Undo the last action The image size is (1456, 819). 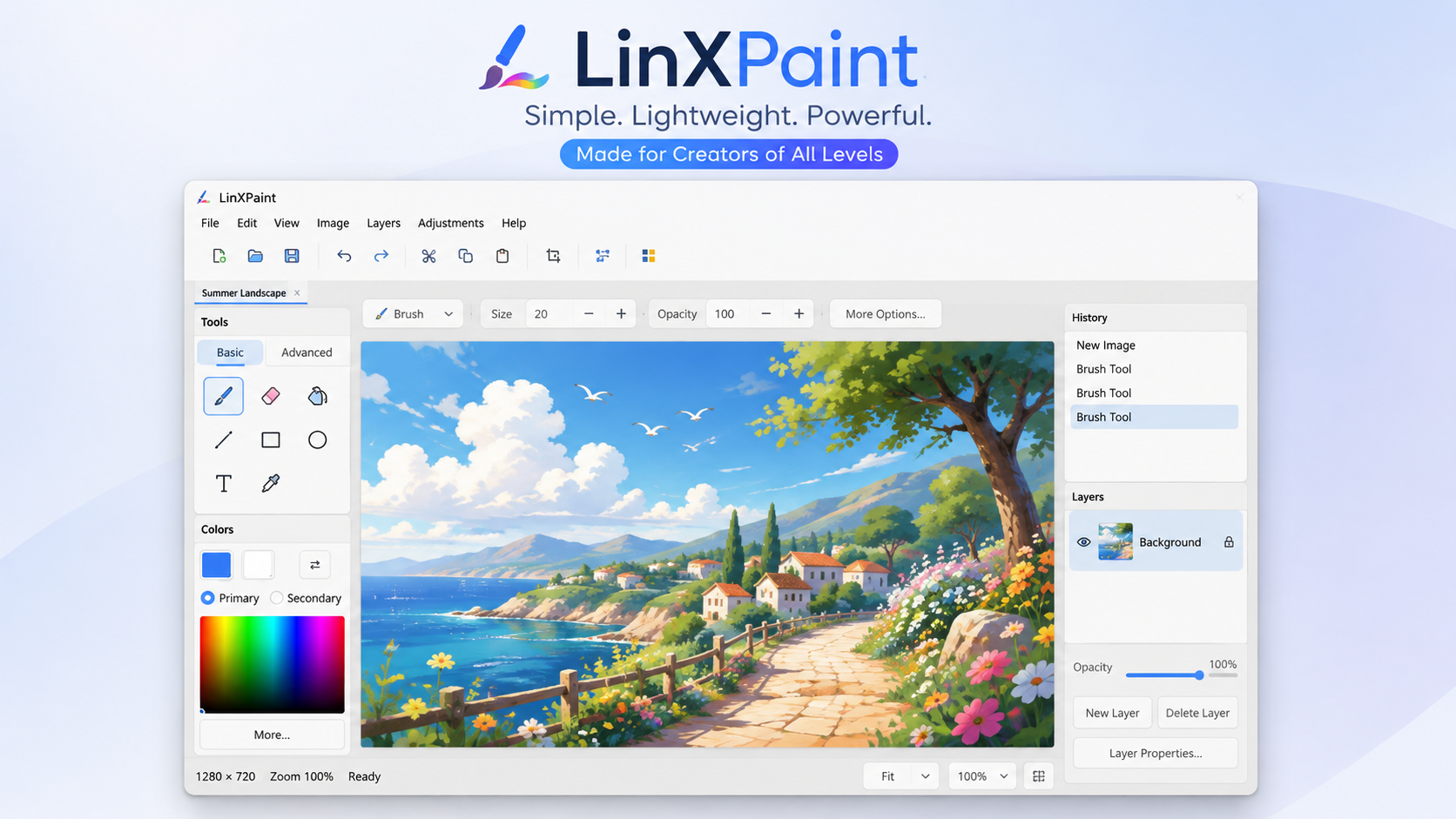pos(344,256)
